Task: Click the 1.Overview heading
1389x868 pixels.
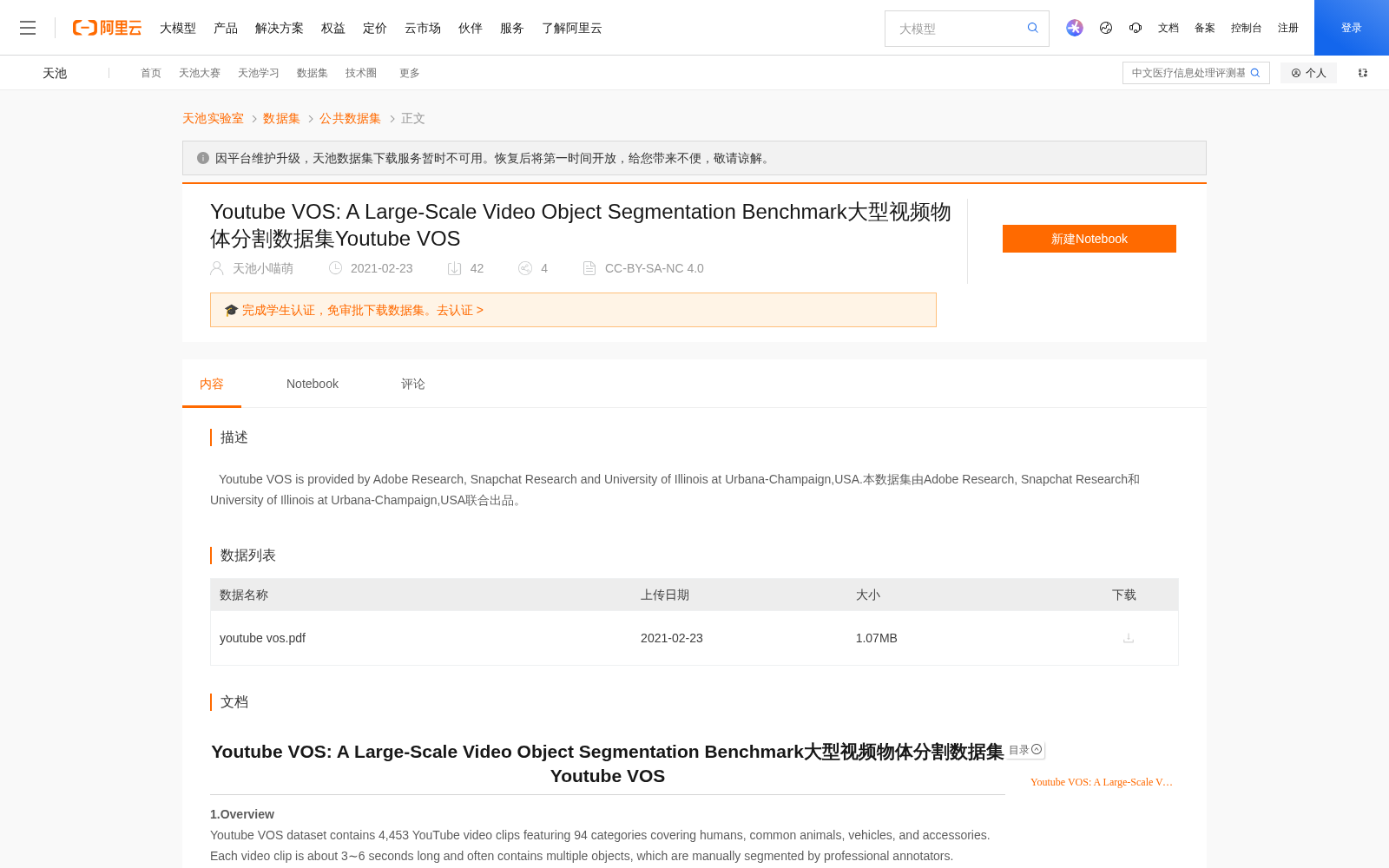Action: (x=242, y=814)
